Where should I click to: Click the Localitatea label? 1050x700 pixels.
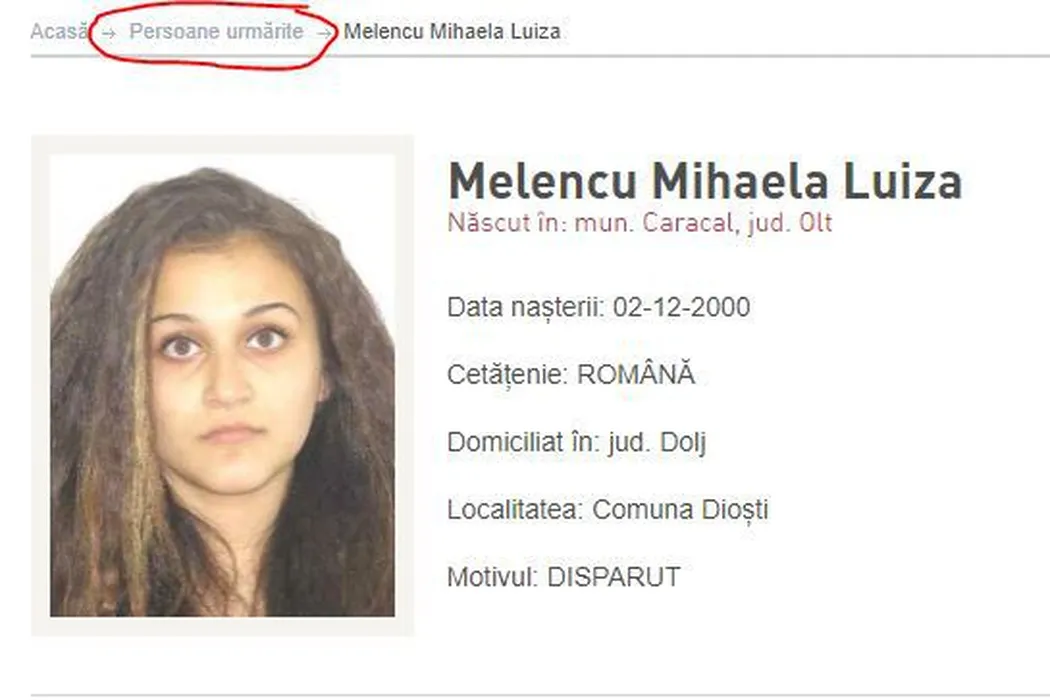(516, 510)
